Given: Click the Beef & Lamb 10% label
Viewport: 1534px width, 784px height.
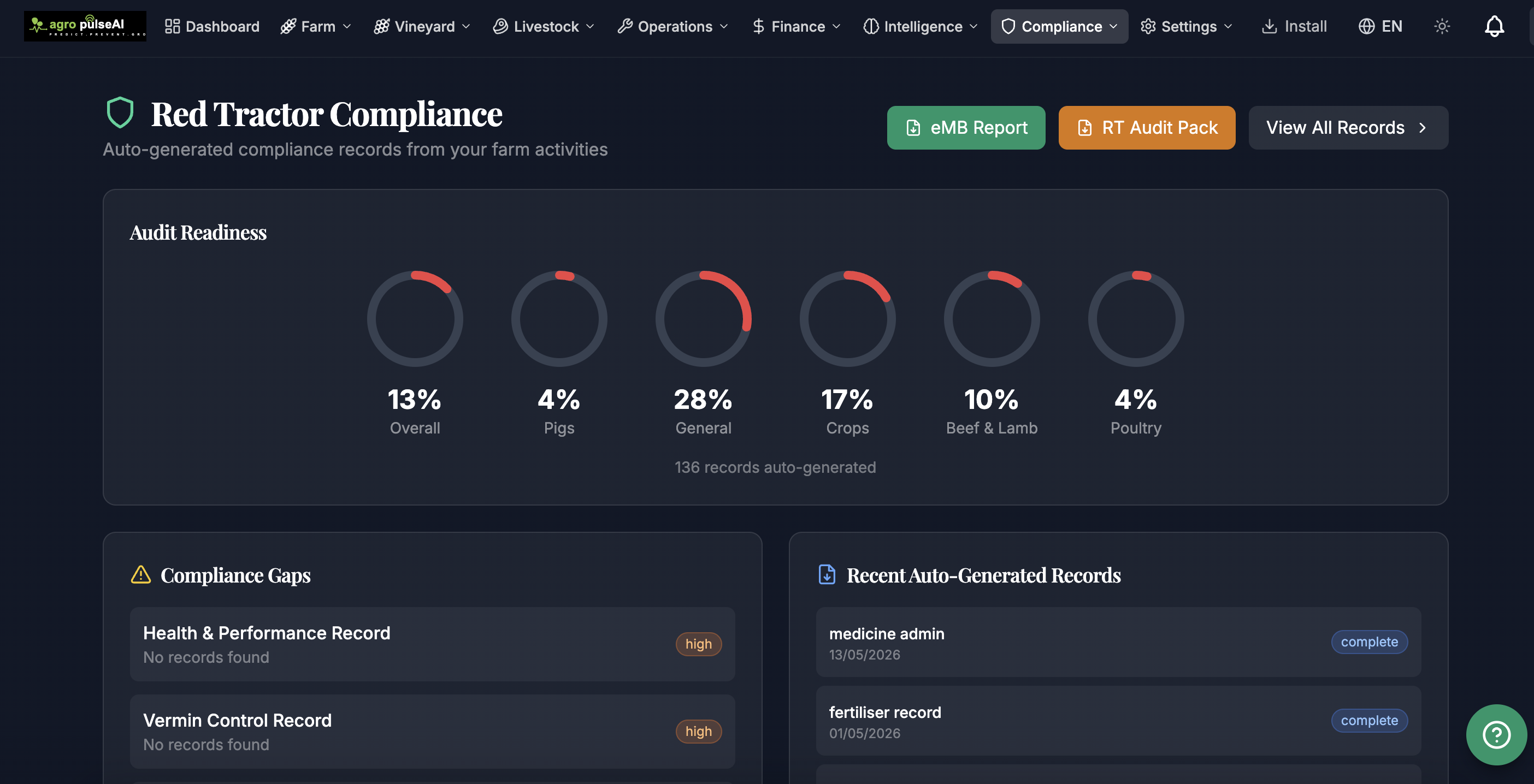Looking at the screenshot, I should 992,428.
